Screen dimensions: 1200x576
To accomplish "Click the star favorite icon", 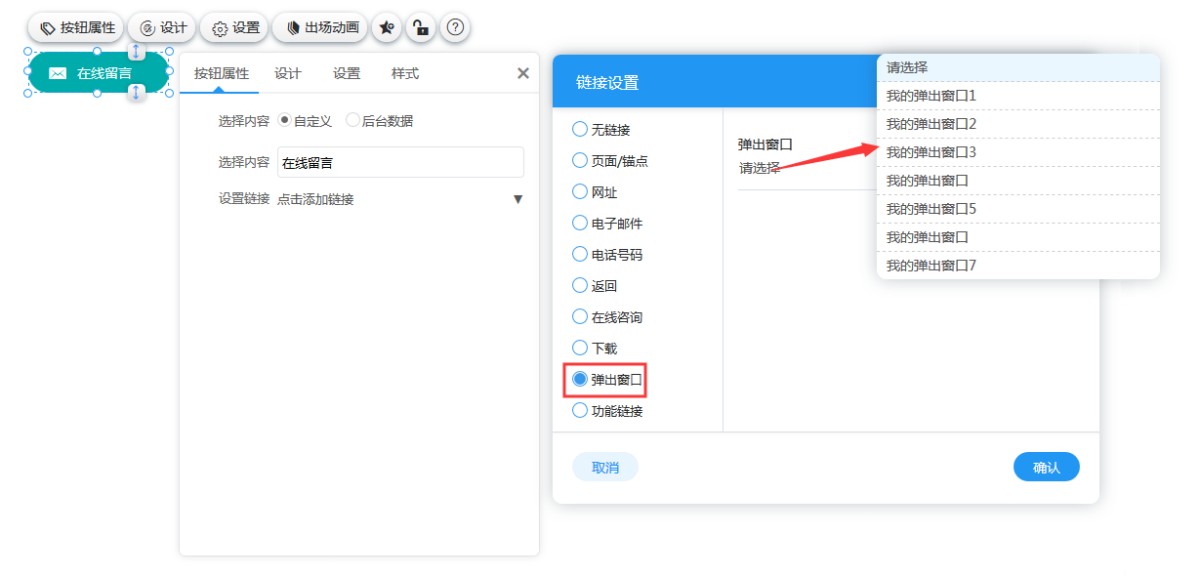I will 387,28.
